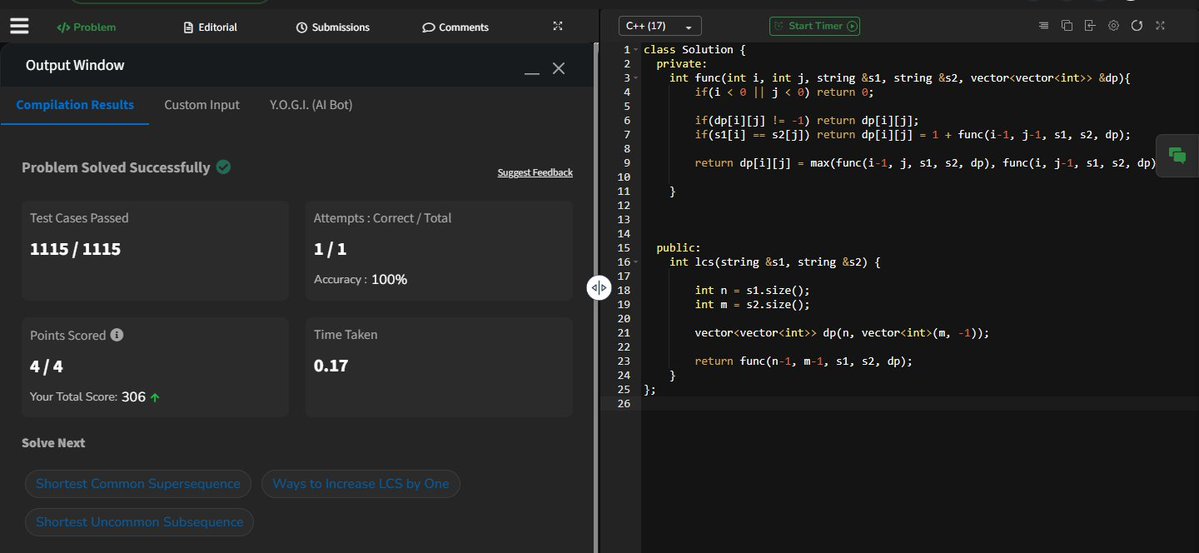Click the 'if(i < 0 || j < 0) return 0;' line

coord(784,92)
